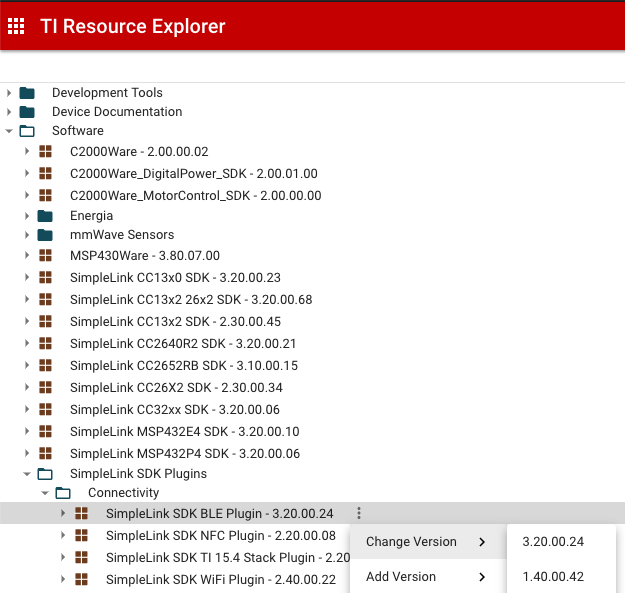Image resolution: width=625 pixels, height=593 pixels.
Task: Click the Development Tools folder icon
Action: pyautogui.click(x=27, y=93)
